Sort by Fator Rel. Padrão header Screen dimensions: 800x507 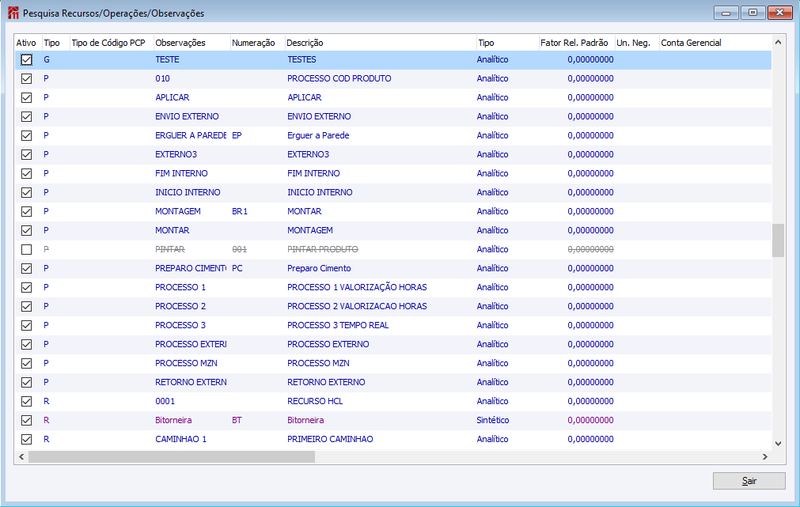click(576, 43)
